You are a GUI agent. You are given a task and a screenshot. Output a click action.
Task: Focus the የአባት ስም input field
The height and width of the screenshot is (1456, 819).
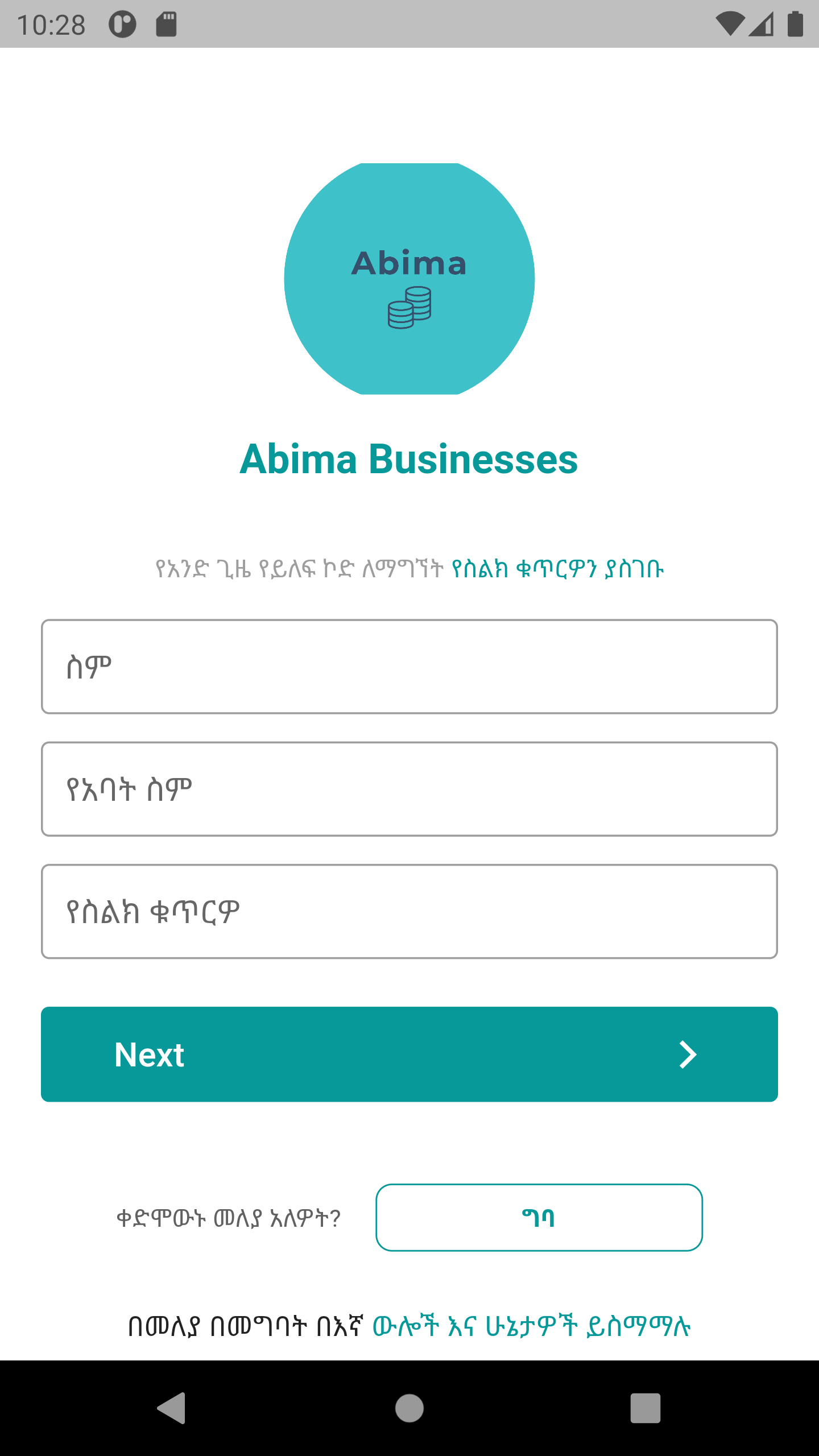[x=409, y=789]
